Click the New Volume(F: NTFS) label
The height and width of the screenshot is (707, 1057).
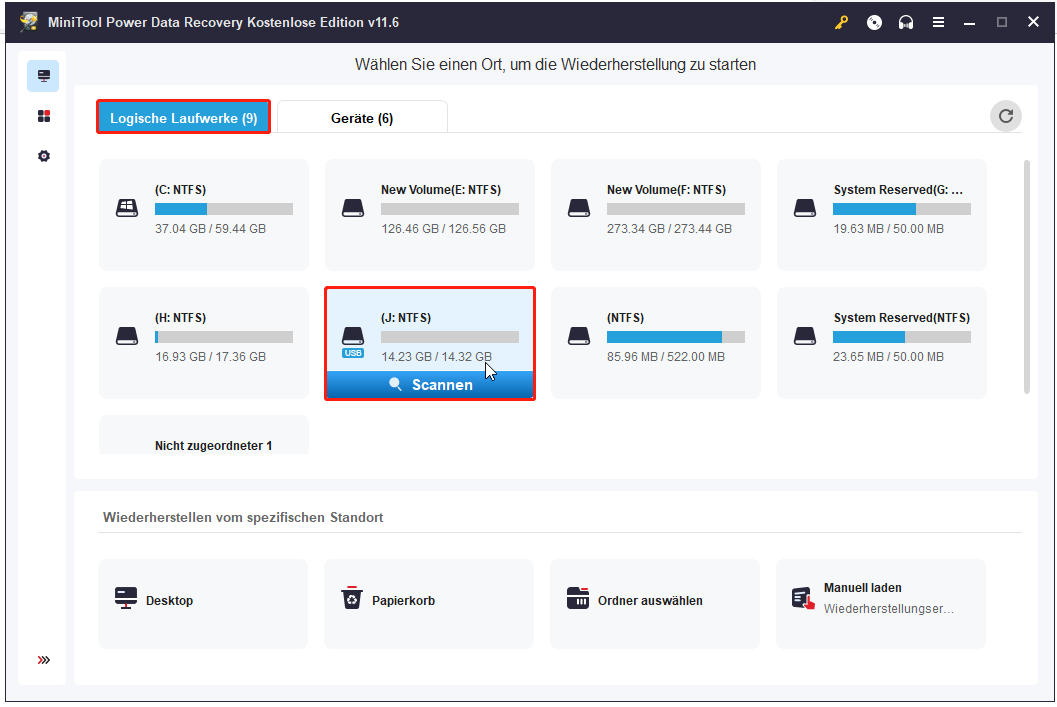coord(666,189)
